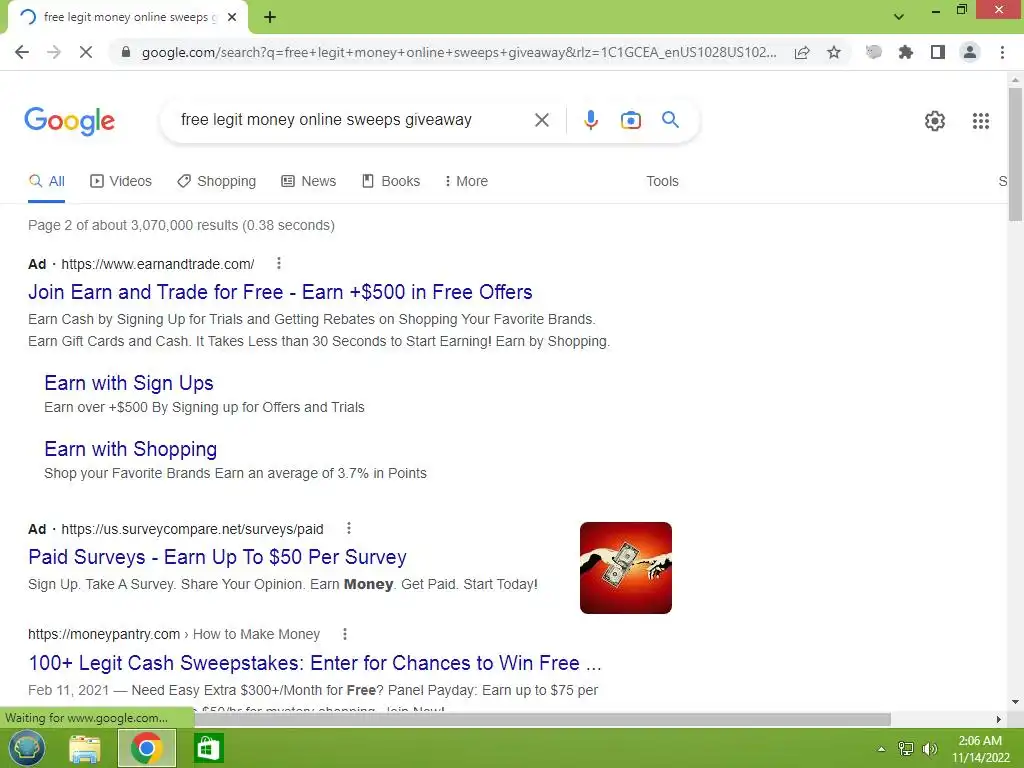Click the https://moneypantry.com result URL

[104, 634]
